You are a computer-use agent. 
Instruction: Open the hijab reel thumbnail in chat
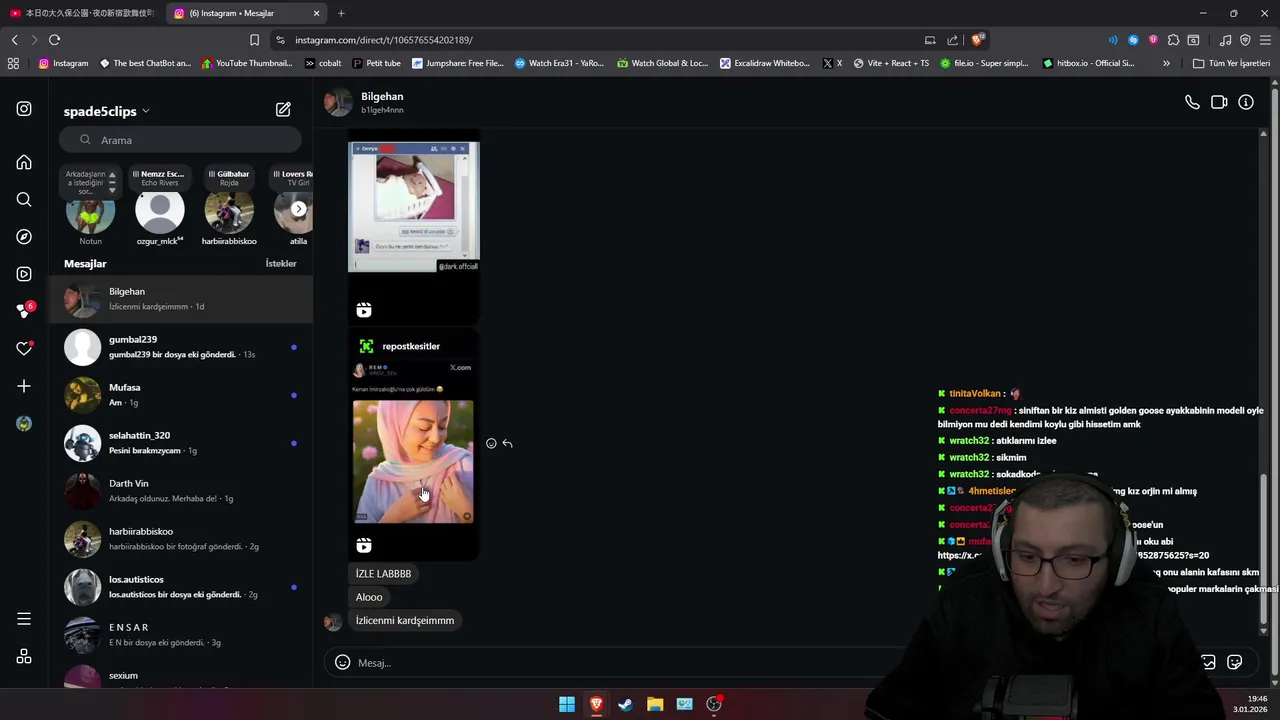tap(413, 461)
